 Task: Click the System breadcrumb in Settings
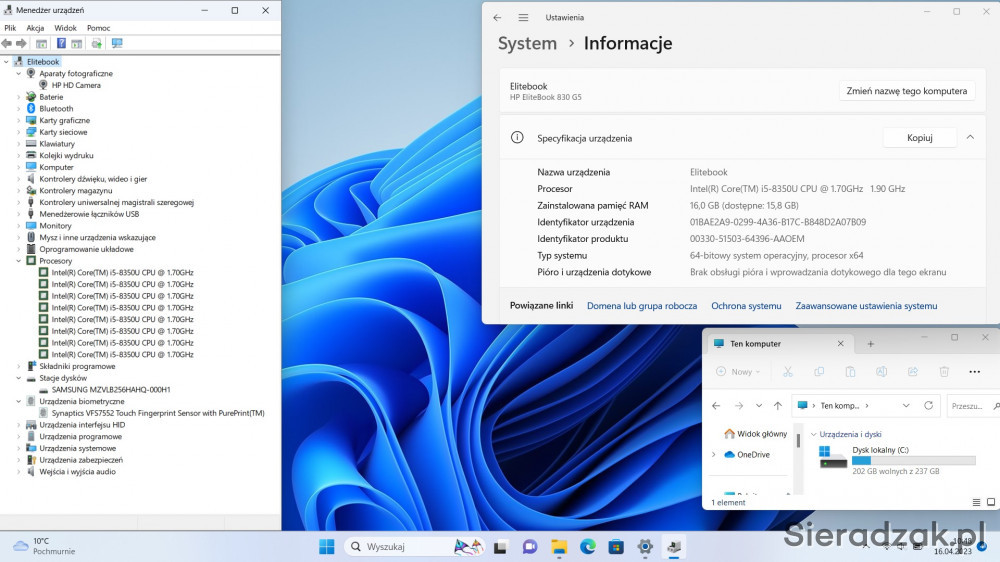[527, 43]
